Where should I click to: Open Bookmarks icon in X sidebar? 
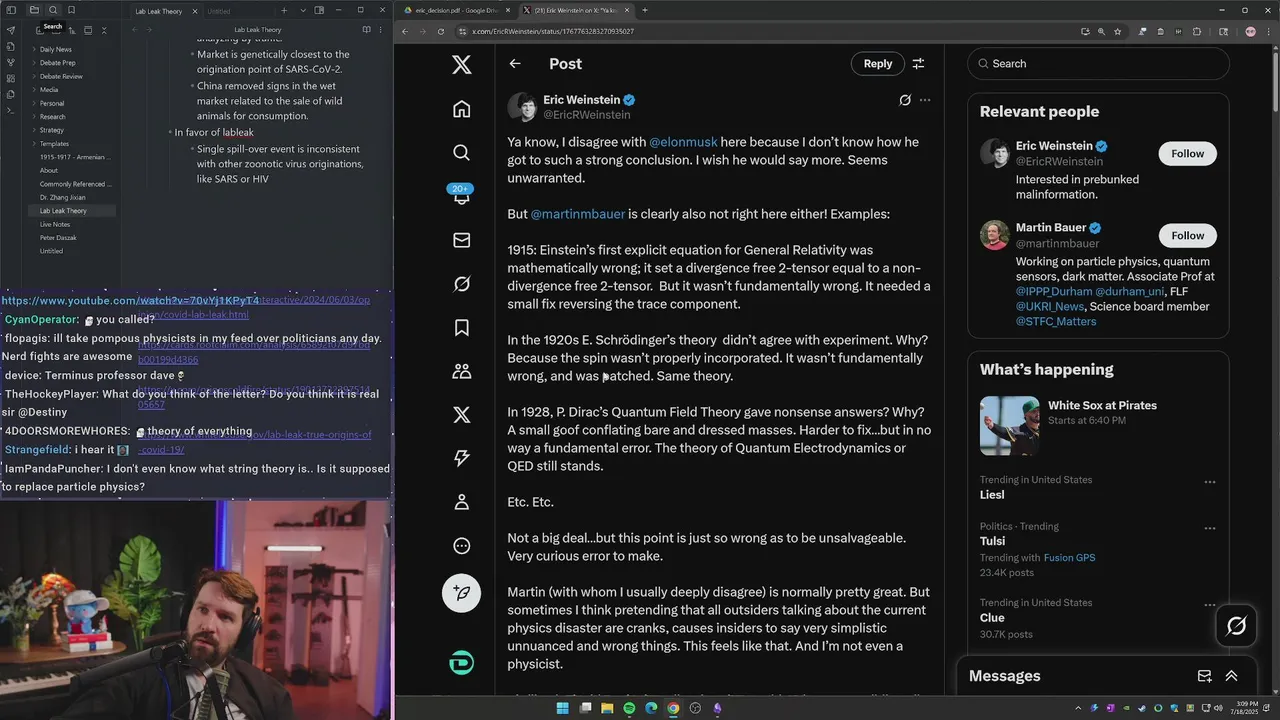point(461,327)
